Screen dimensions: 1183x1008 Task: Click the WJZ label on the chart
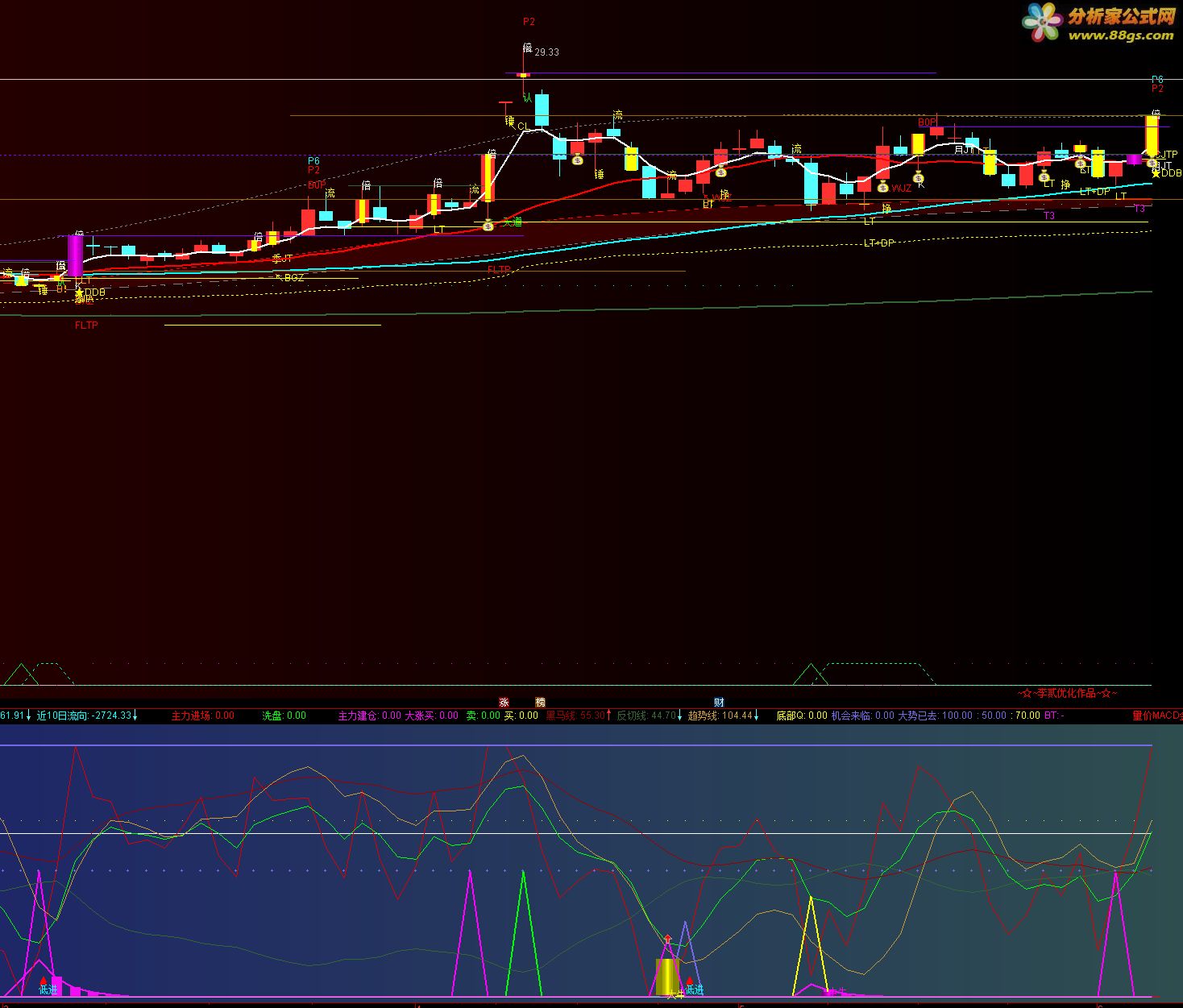click(902, 189)
